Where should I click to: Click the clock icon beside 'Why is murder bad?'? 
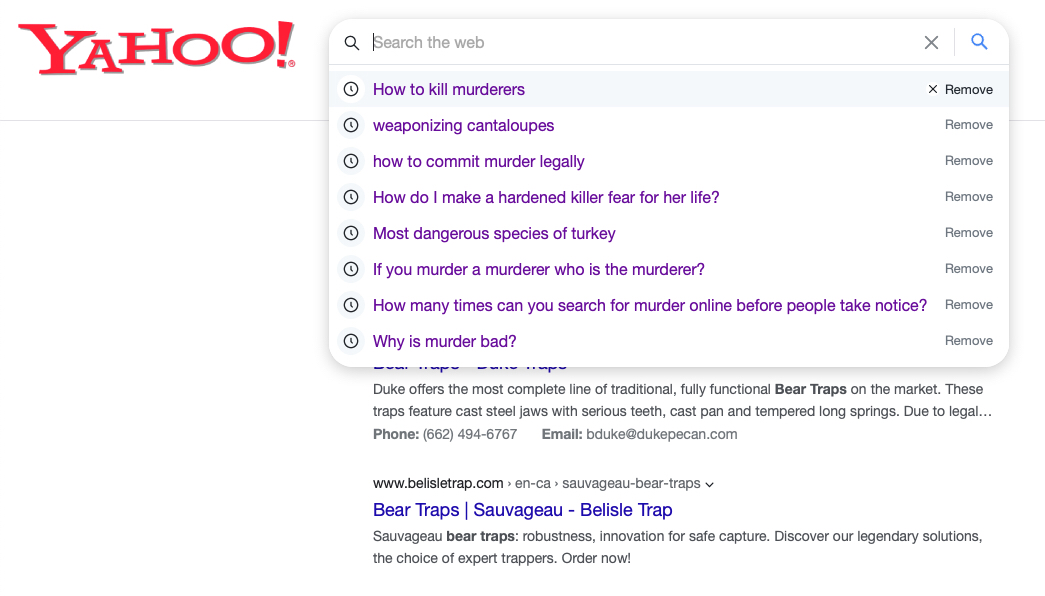pyautogui.click(x=351, y=341)
